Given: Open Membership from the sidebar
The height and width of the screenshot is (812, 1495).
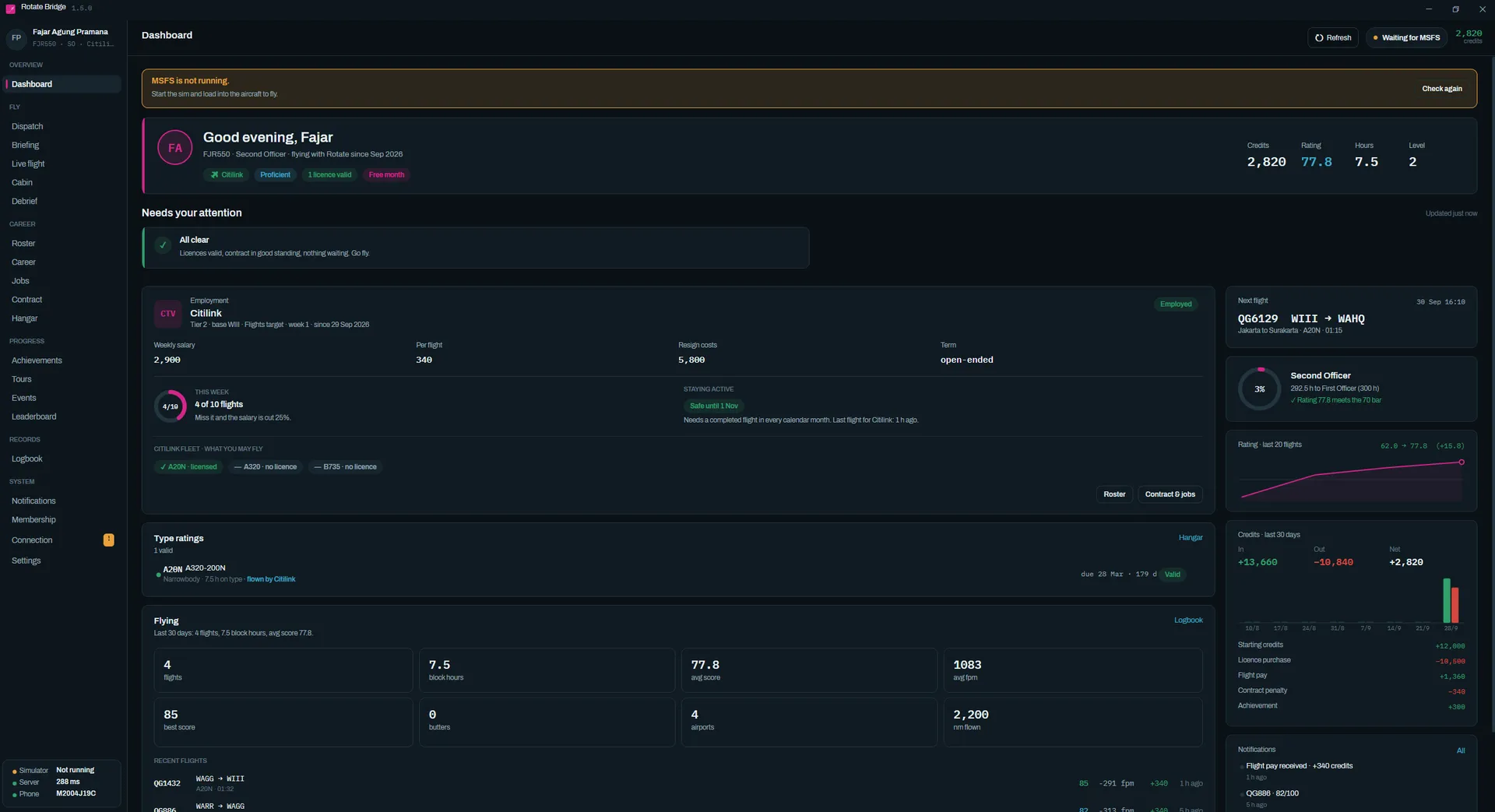Looking at the screenshot, I should pos(63,519).
